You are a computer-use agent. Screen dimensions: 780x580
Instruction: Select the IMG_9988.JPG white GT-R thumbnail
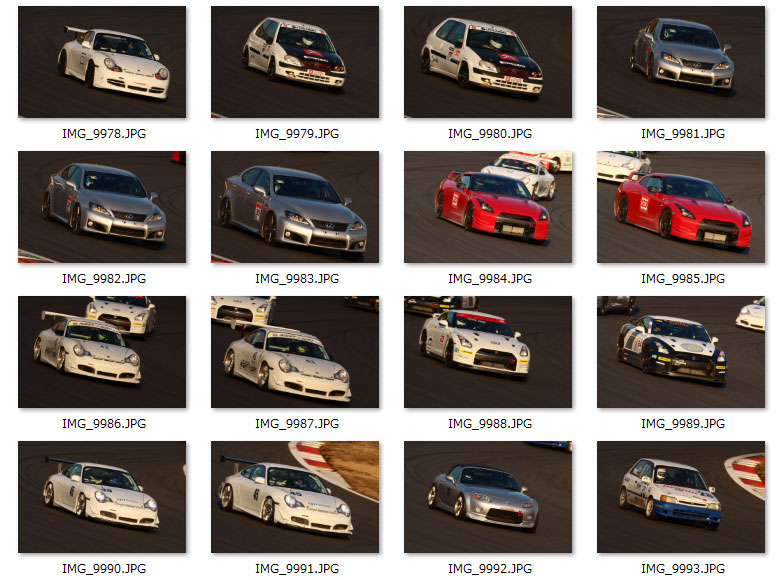tap(488, 352)
